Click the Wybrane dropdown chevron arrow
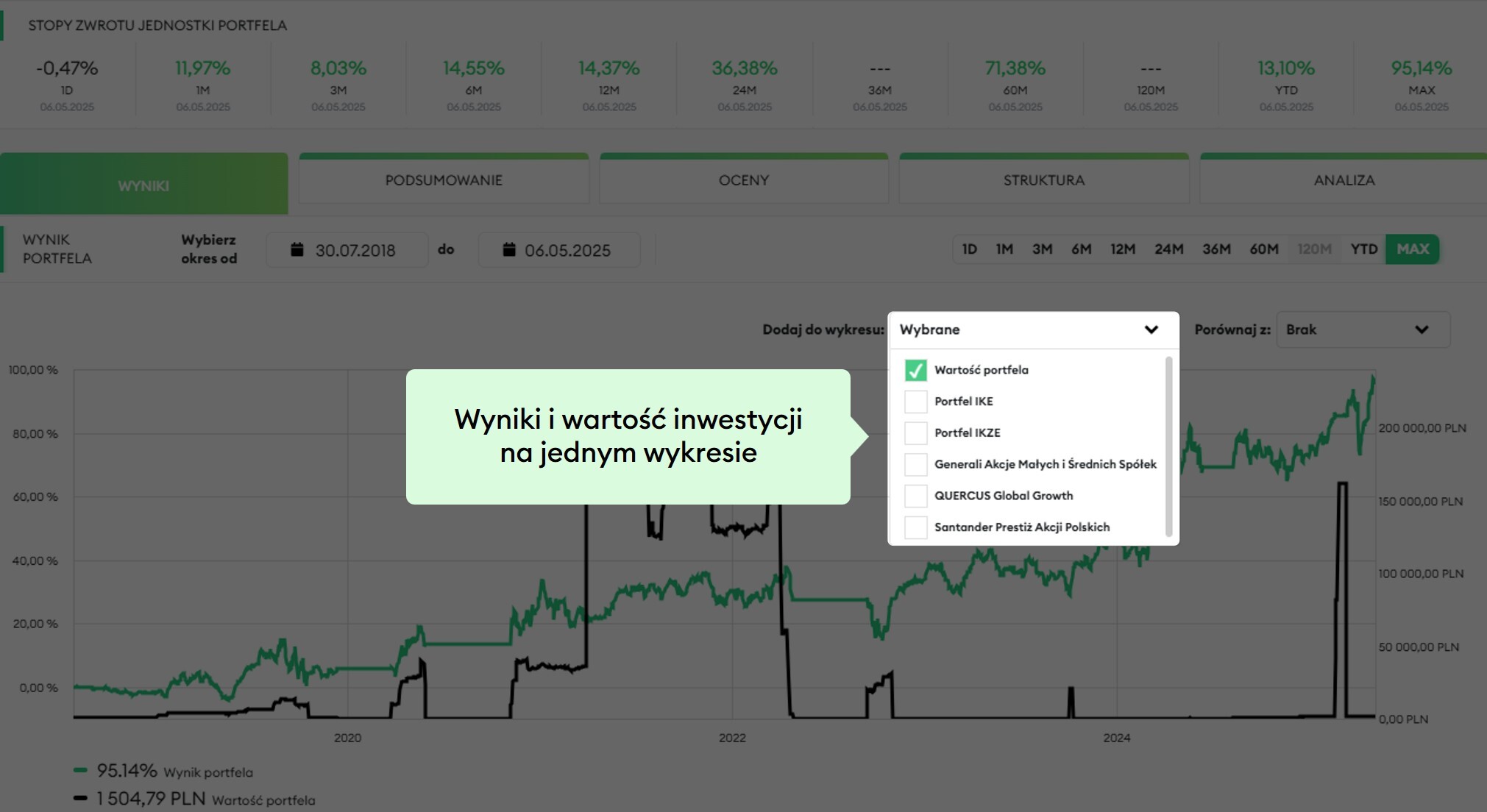The image size is (1487, 812). pos(1151,330)
